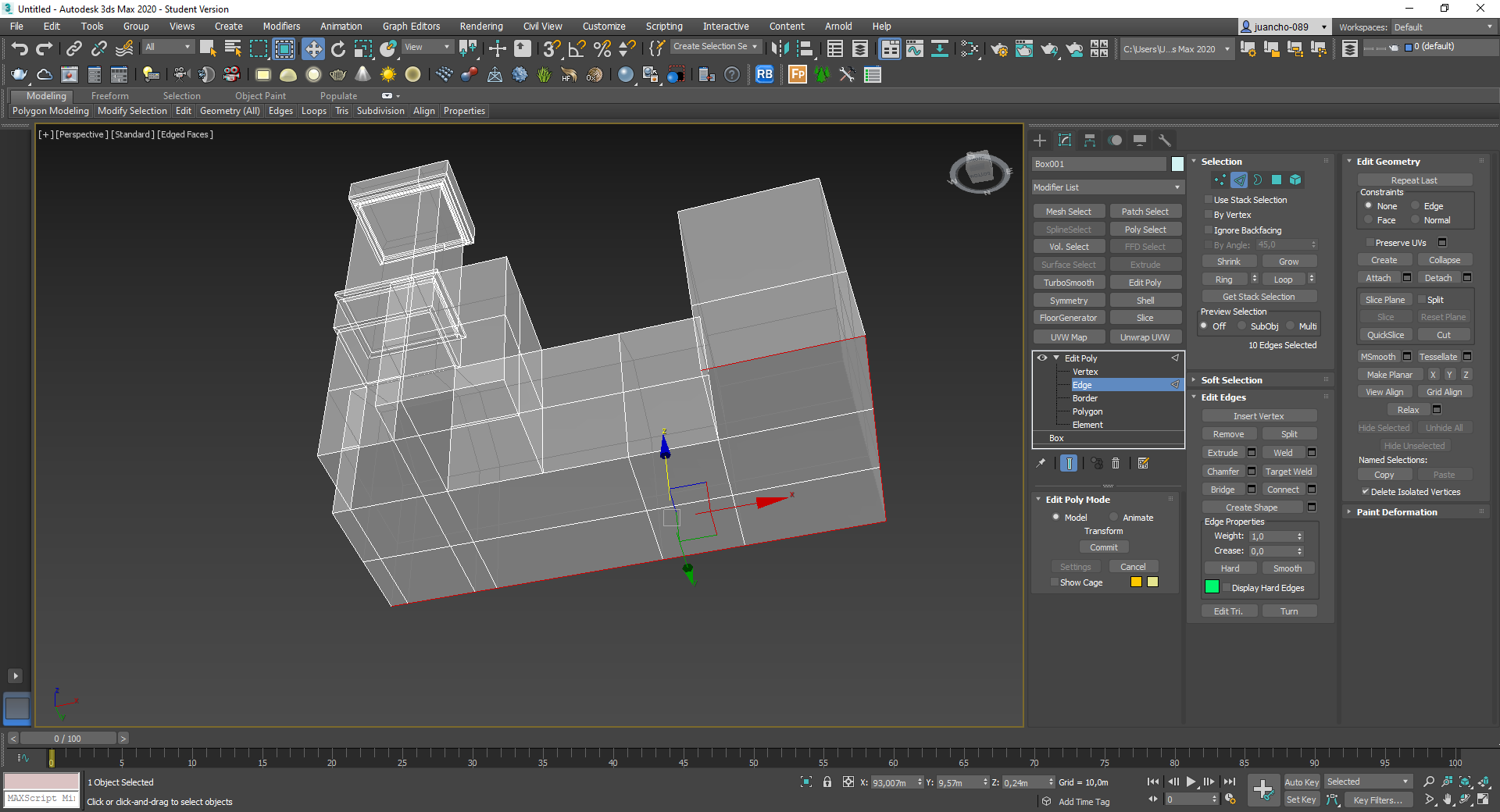Screen dimensions: 1500x812
Task: Enable Ignore Backfacing checkbox
Action: pos(1209,230)
